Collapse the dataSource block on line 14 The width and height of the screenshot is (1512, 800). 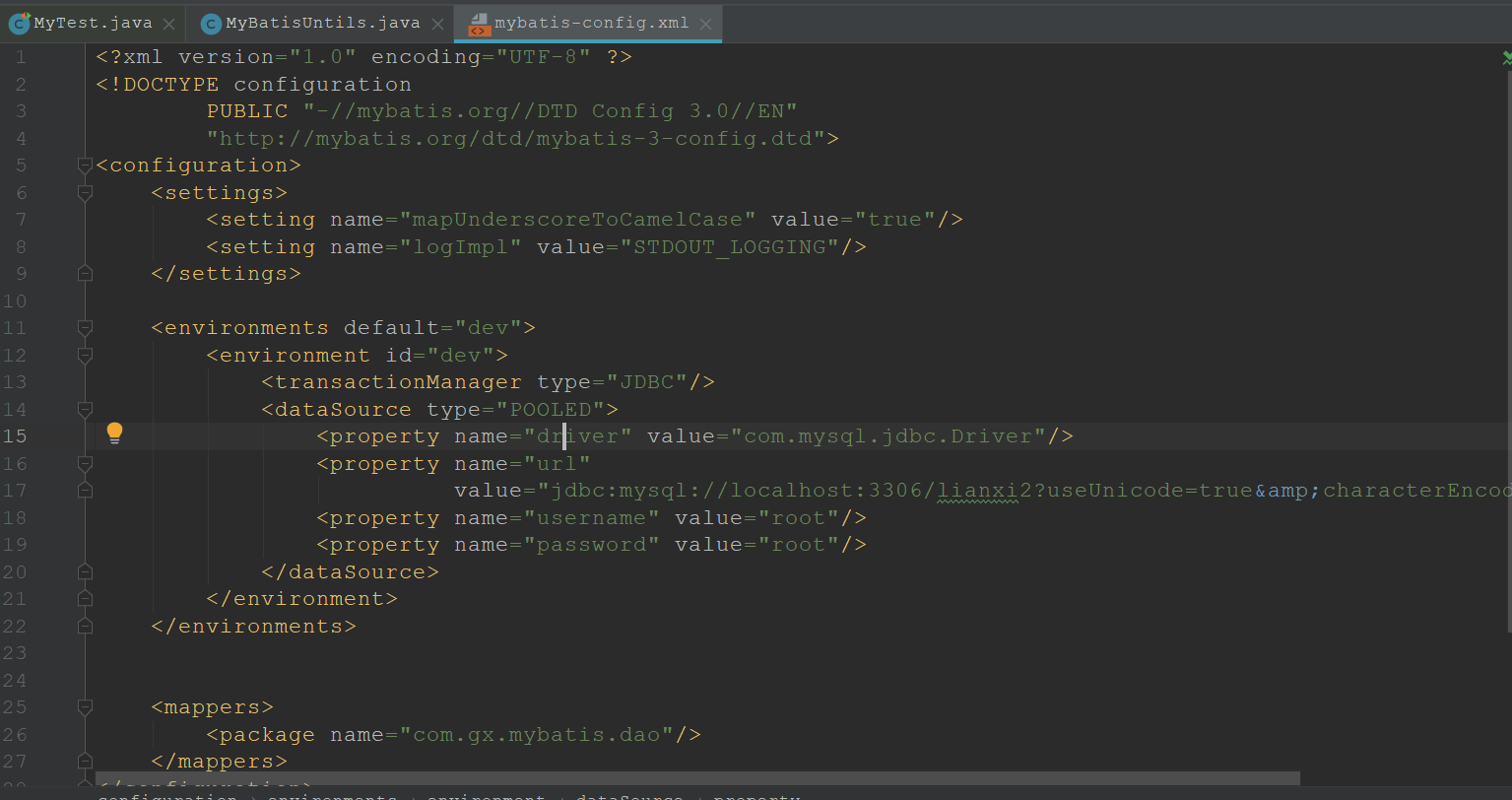[x=85, y=409]
